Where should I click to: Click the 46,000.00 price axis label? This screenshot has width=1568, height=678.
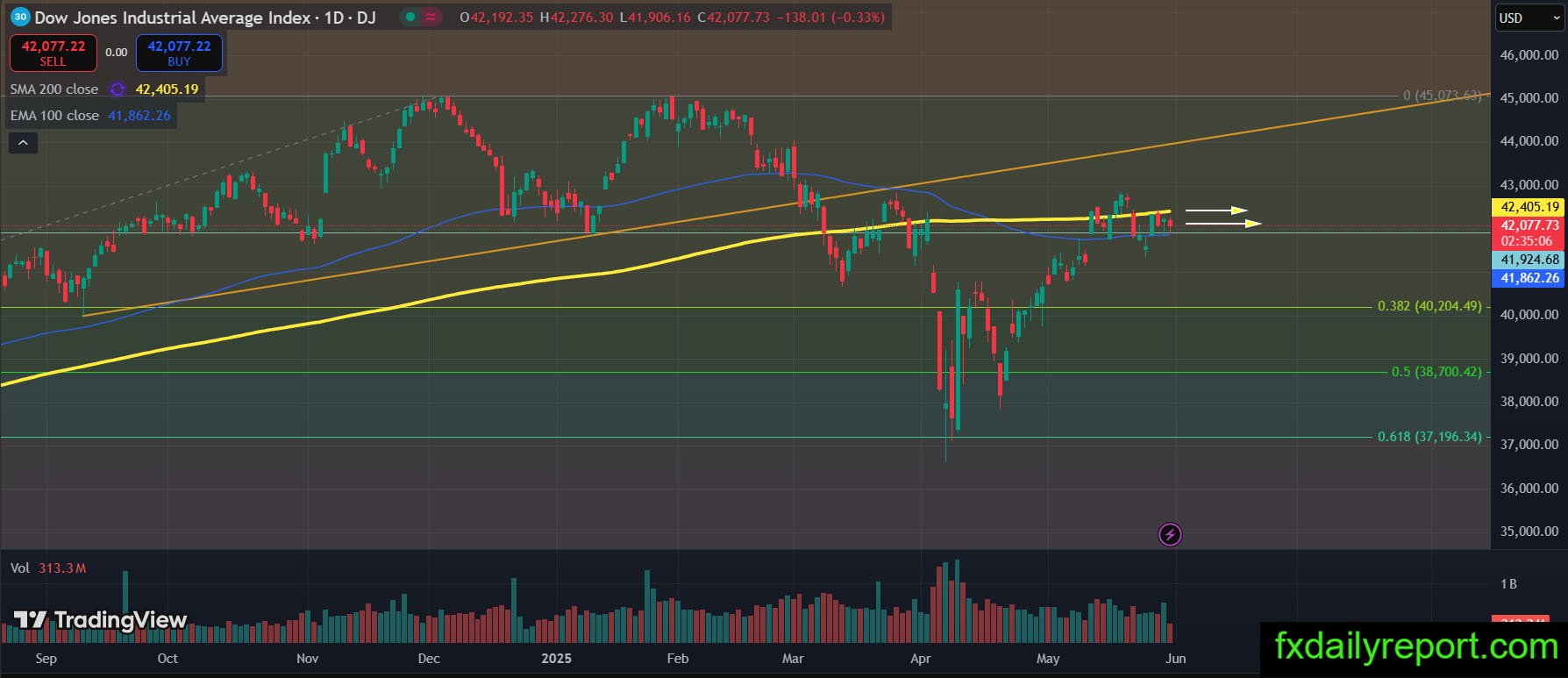click(1529, 55)
